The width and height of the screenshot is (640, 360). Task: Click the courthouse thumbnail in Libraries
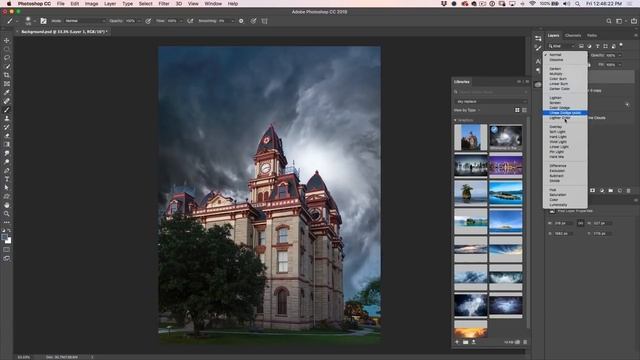tap(471, 138)
